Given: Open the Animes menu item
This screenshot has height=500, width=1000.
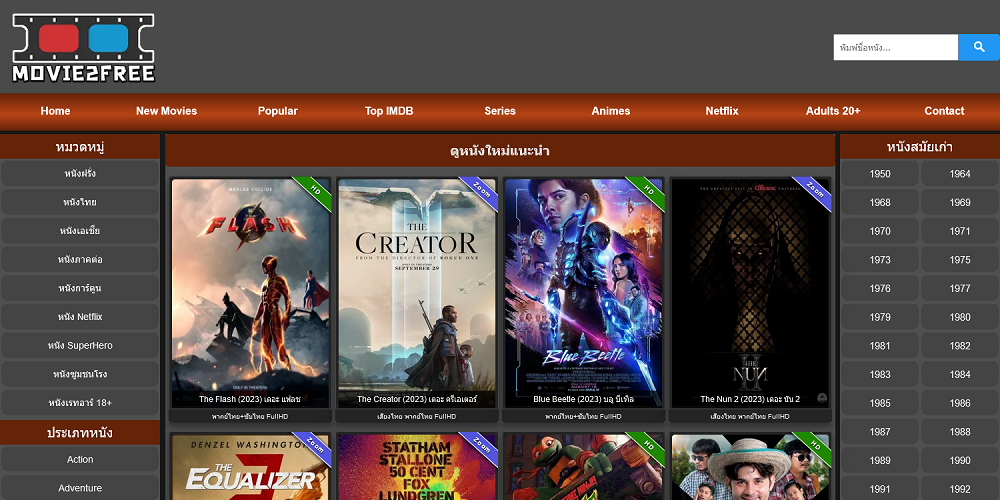Looking at the screenshot, I should 611,111.
